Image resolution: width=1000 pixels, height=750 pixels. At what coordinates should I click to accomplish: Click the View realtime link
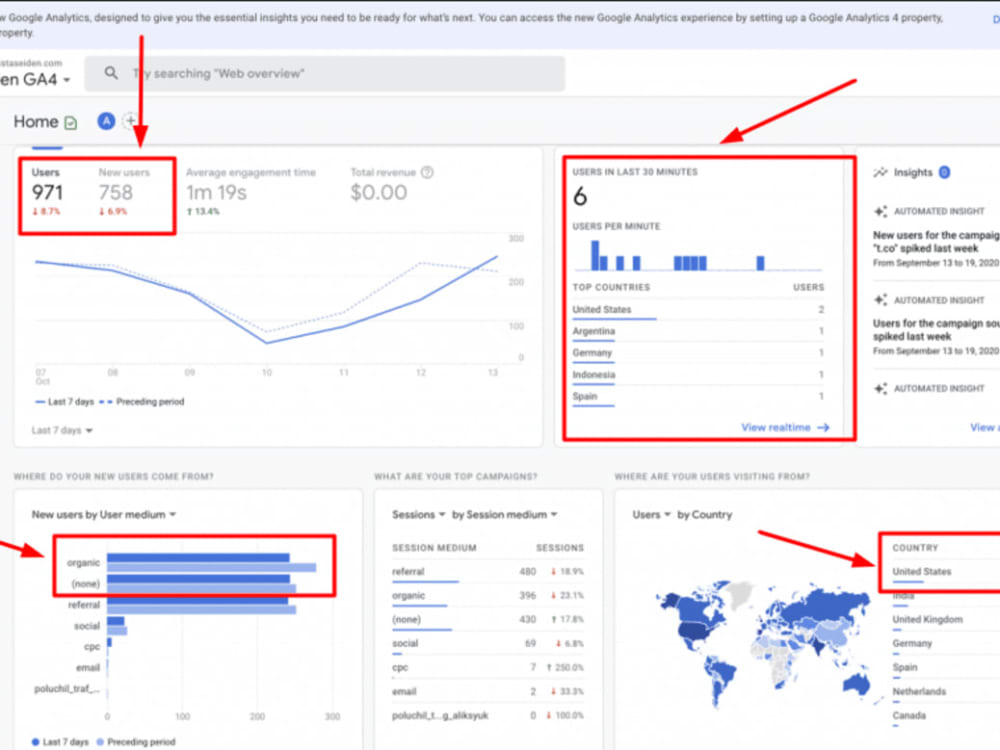[x=776, y=427]
